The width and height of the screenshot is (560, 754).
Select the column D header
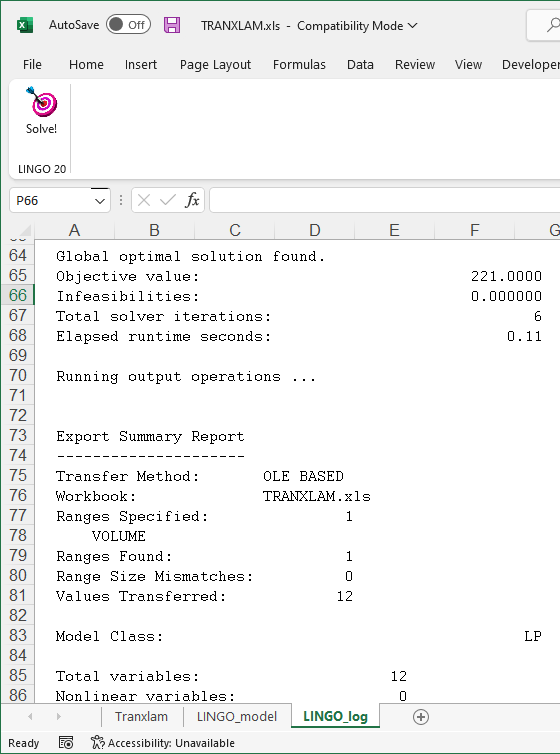tap(314, 230)
